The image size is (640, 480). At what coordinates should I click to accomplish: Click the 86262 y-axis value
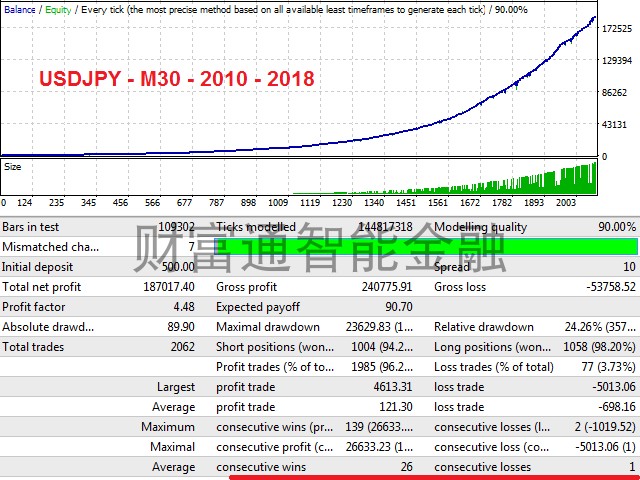pyautogui.click(x=614, y=92)
